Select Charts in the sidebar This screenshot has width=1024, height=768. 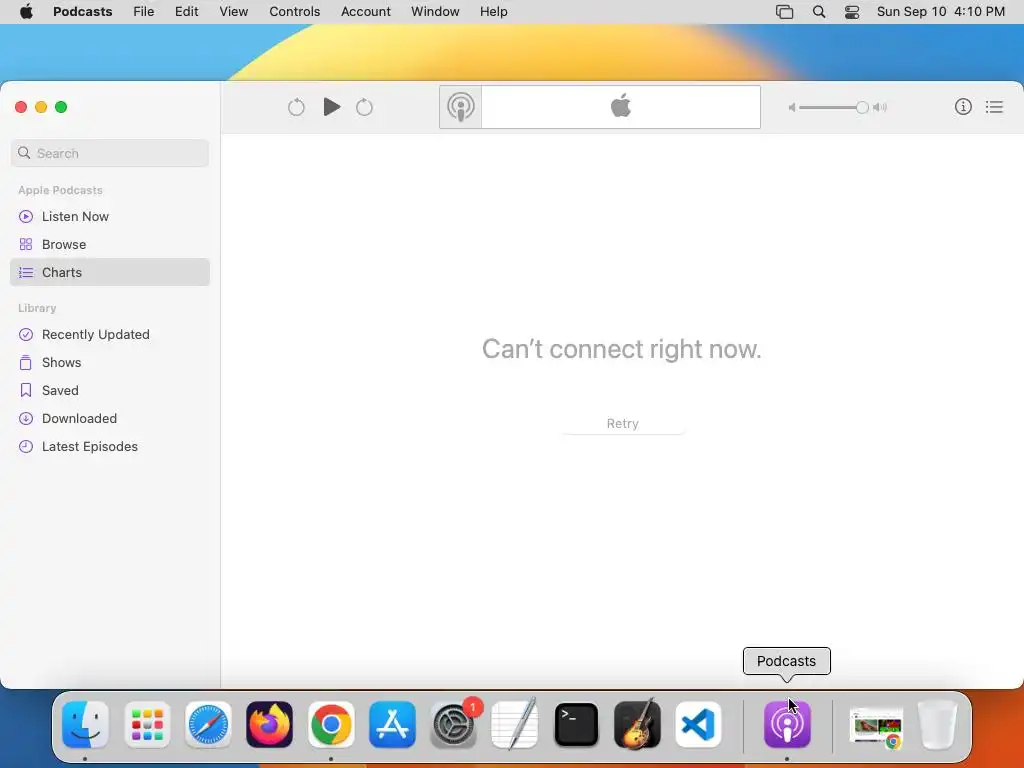[x=110, y=272]
